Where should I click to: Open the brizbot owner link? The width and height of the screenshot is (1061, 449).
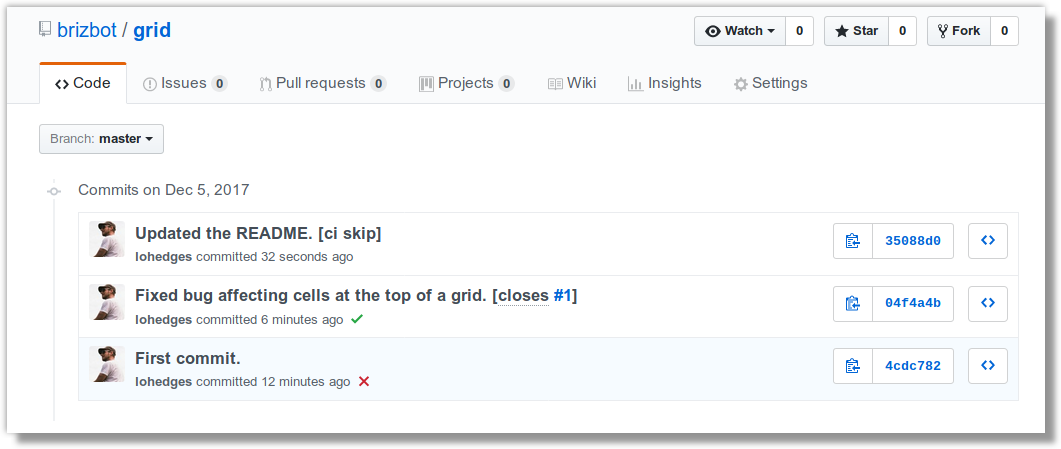[x=87, y=30]
